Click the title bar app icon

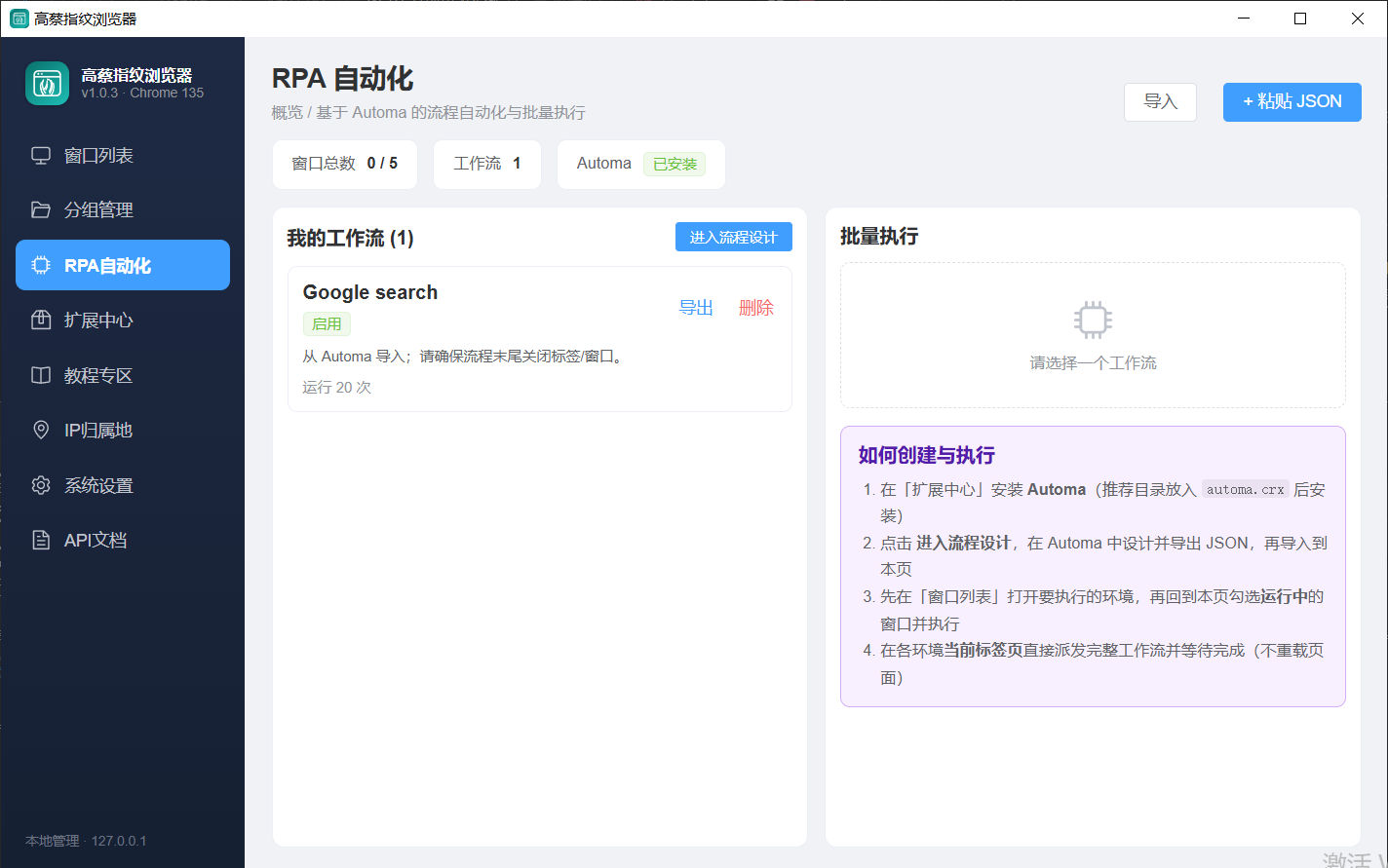click(19, 19)
